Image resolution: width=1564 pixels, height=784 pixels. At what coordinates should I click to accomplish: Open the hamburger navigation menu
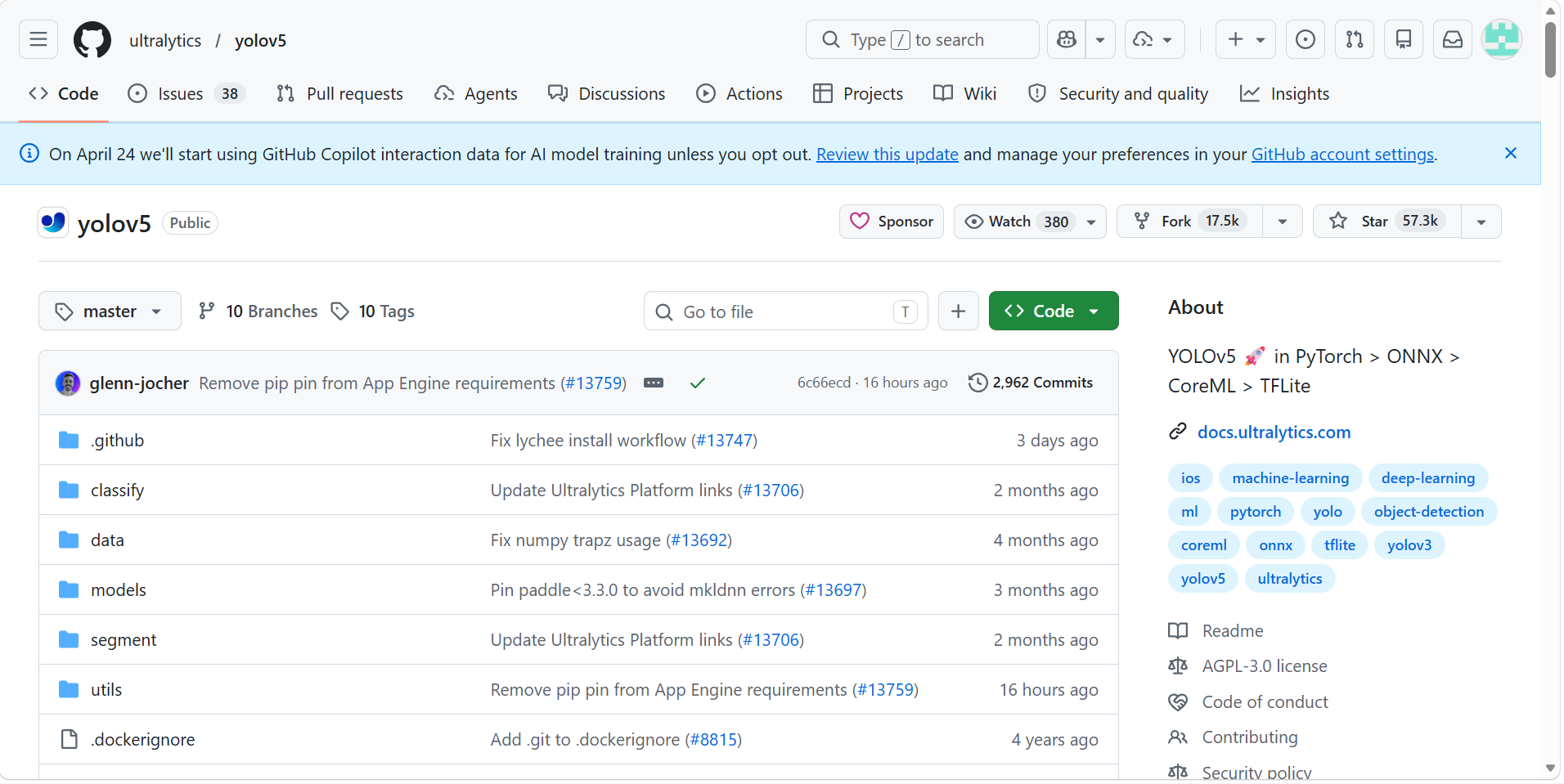click(x=38, y=39)
